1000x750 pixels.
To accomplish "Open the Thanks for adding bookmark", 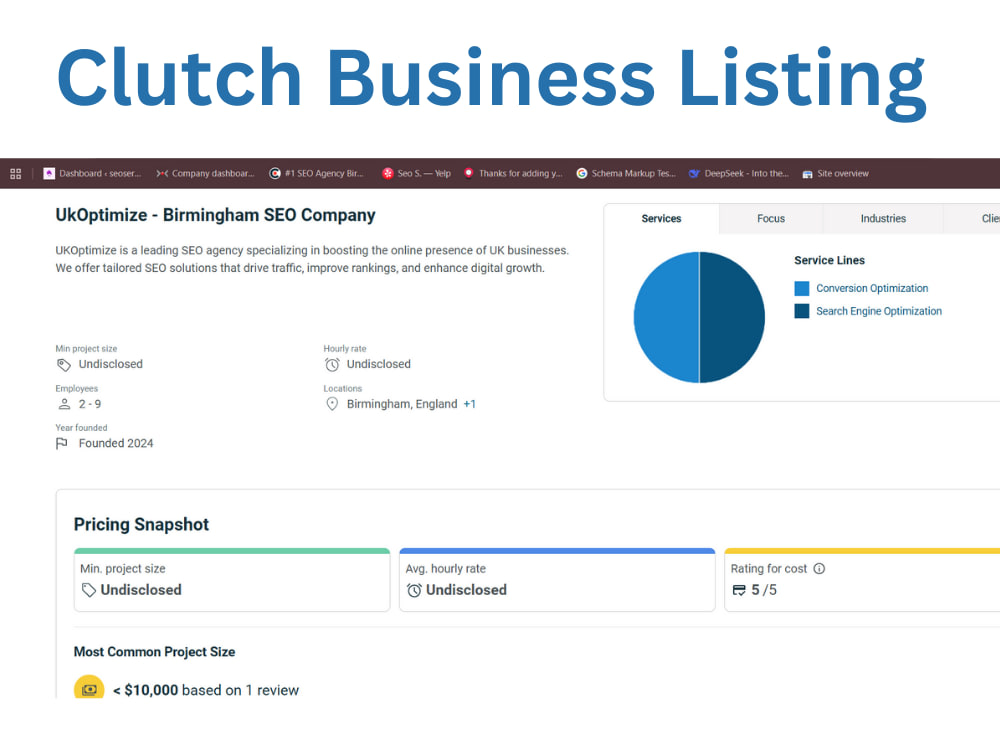I will click(x=513, y=173).
